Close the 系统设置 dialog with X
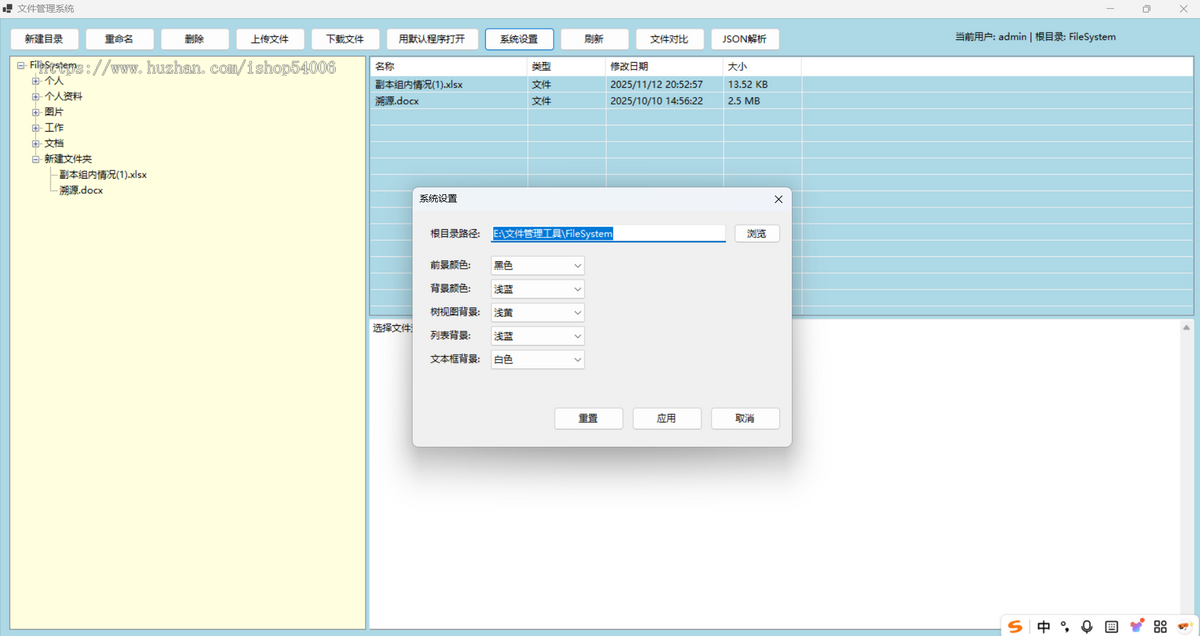Screen dimensions: 1200x636 click(778, 199)
